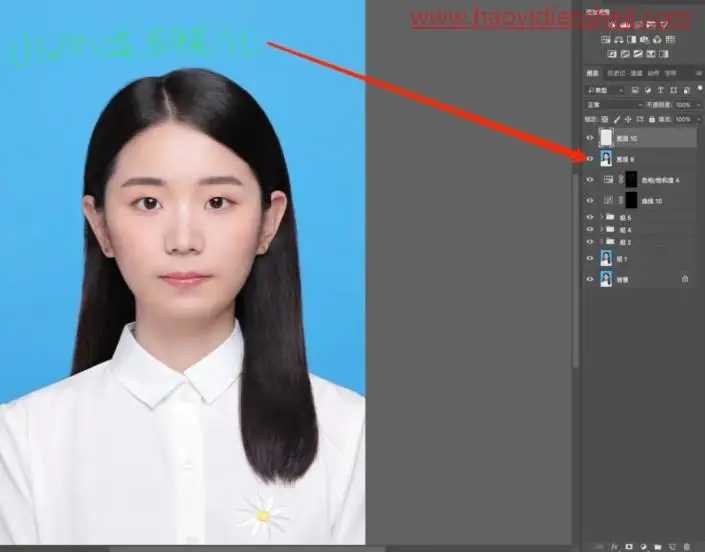Switch to the 通道 tab
This screenshot has height=552, width=705.
pyautogui.click(x=636, y=73)
